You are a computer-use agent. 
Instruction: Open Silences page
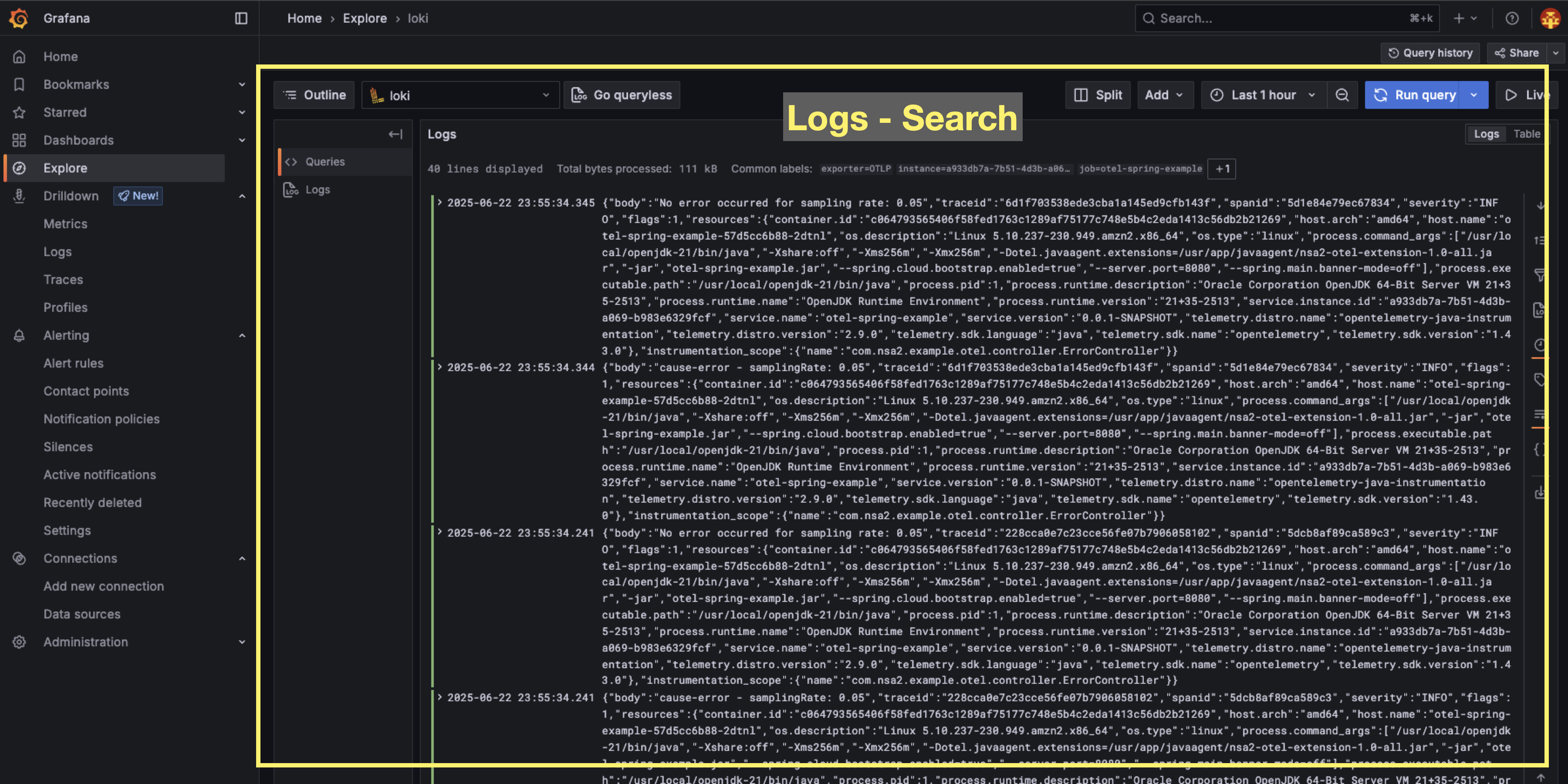[x=68, y=447]
